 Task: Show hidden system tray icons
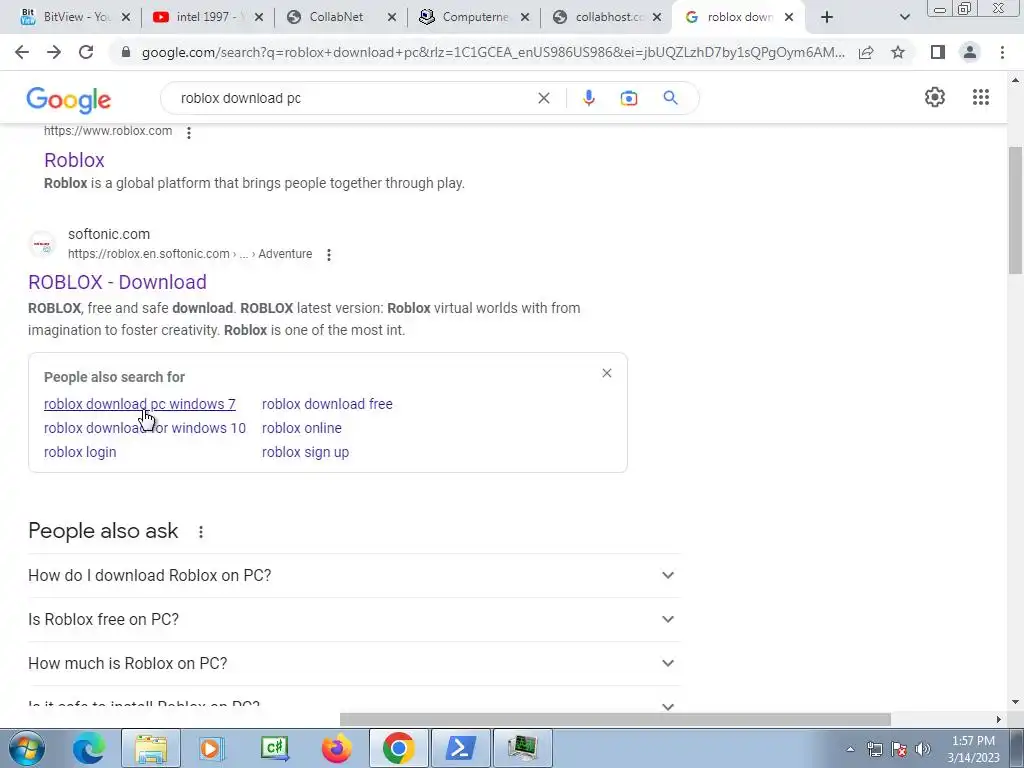point(850,749)
